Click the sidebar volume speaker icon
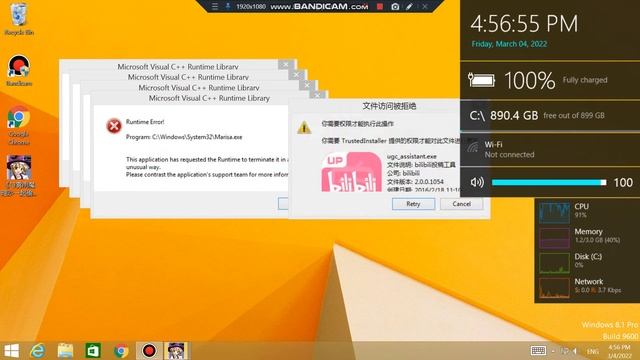This screenshot has width=640, height=360. tap(477, 182)
